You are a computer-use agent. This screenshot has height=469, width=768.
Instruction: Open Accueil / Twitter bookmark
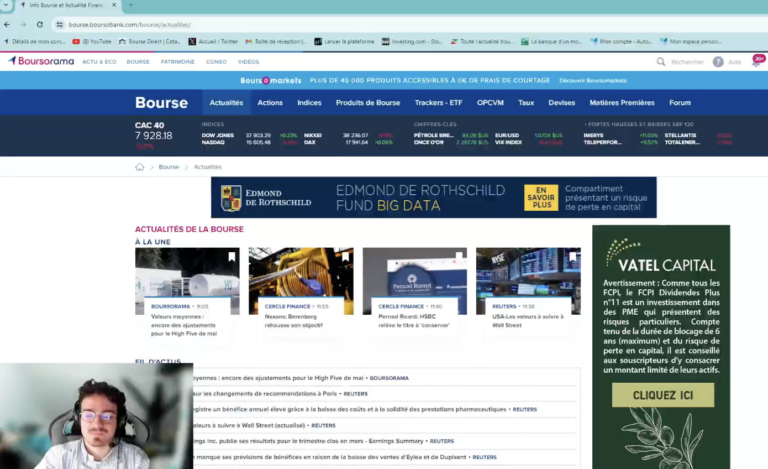(x=213, y=42)
